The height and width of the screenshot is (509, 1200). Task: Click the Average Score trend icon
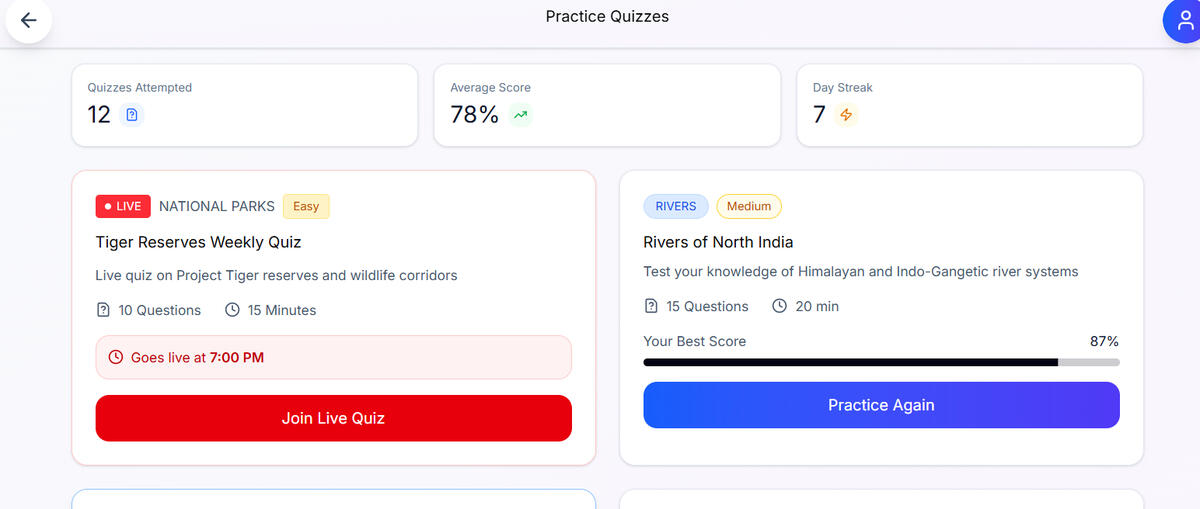[520, 115]
